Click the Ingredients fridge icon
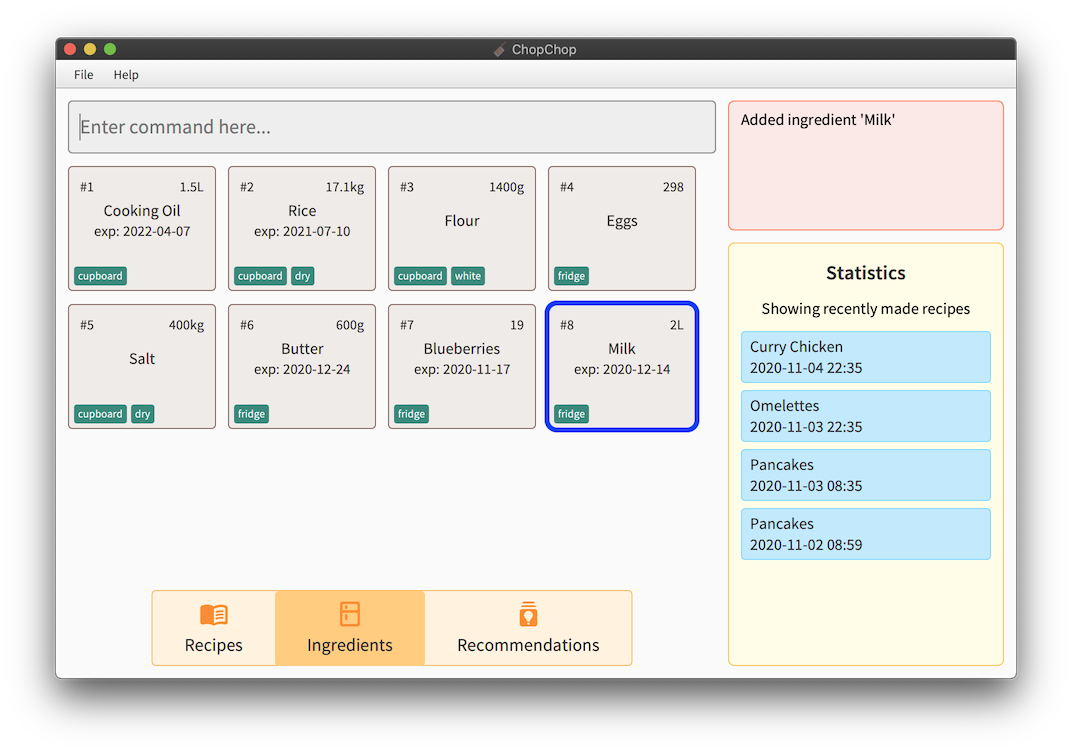Viewport: 1072px width, 752px height. (x=350, y=614)
